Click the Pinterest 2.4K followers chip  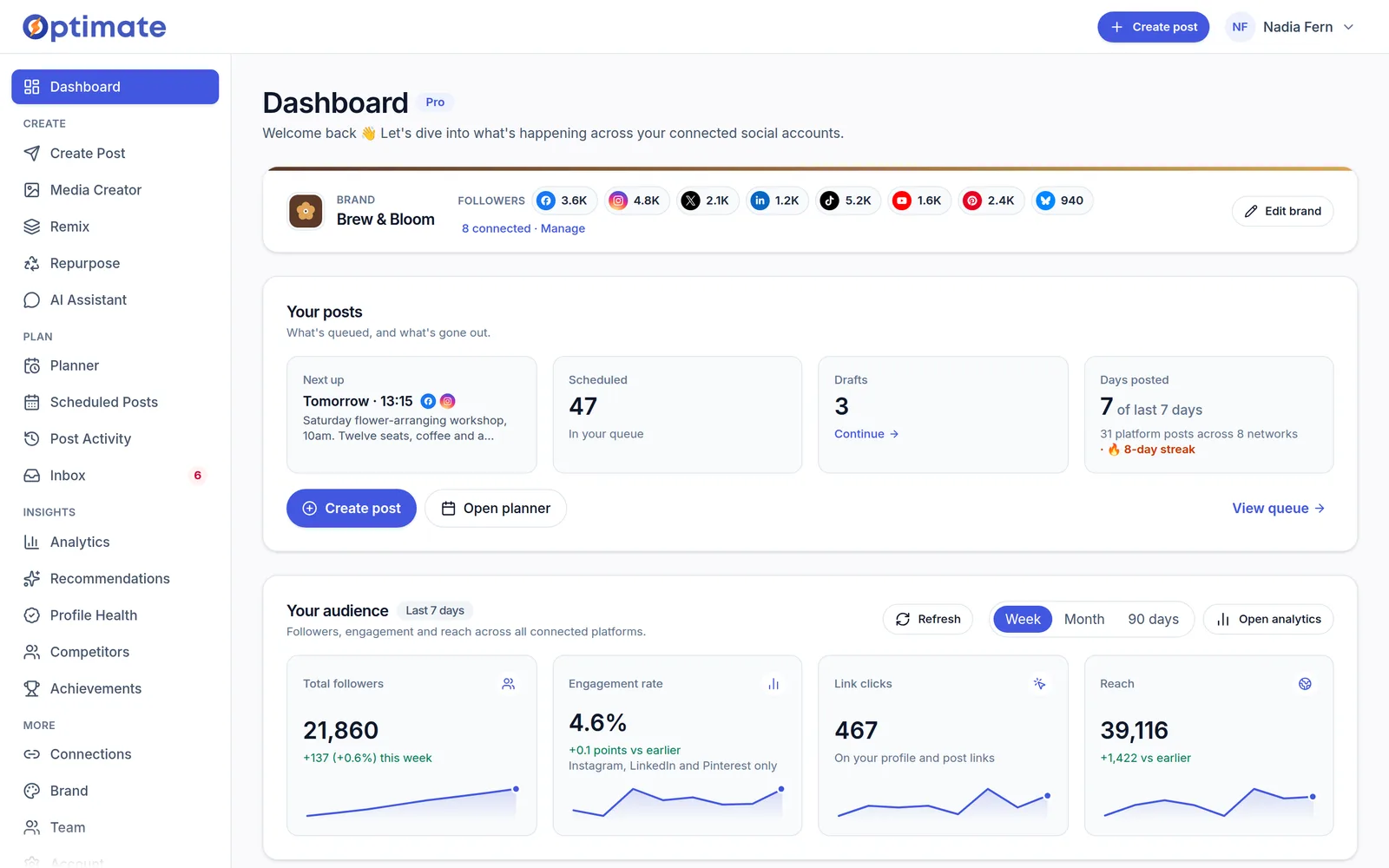pos(991,201)
